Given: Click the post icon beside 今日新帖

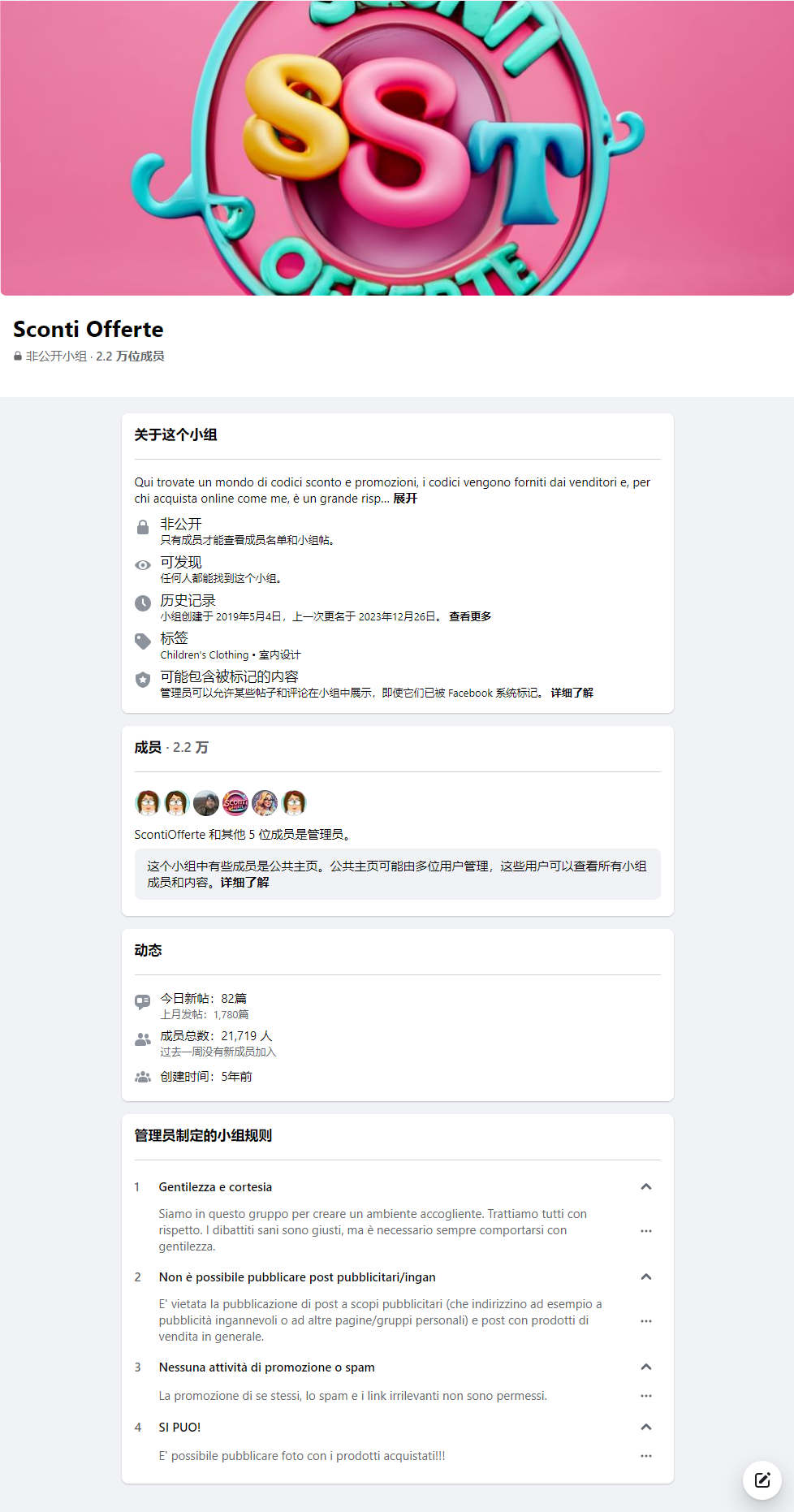Looking at the screenshot, I should coord(143,1002).
